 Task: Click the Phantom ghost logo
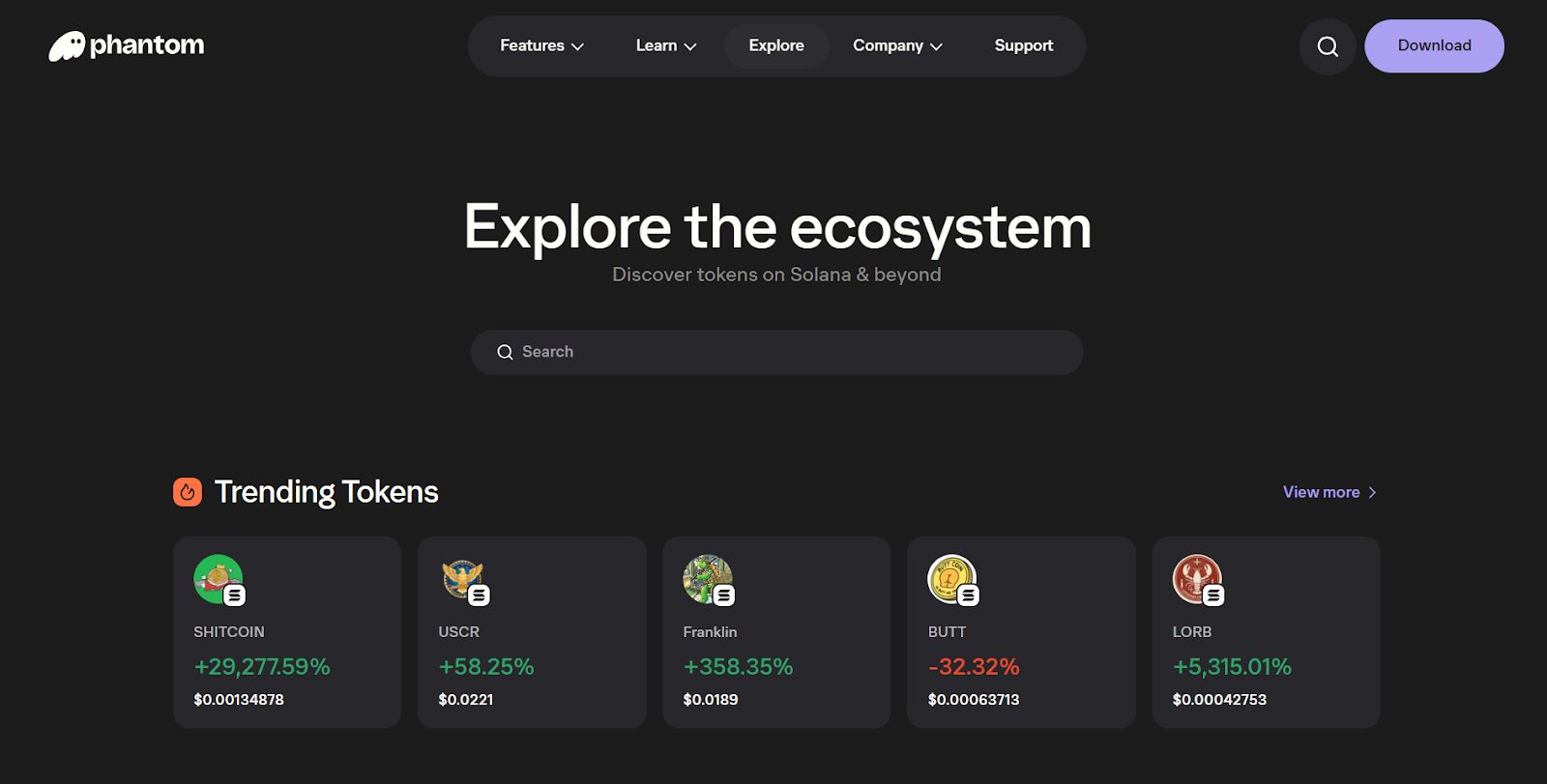click(68, 46)
